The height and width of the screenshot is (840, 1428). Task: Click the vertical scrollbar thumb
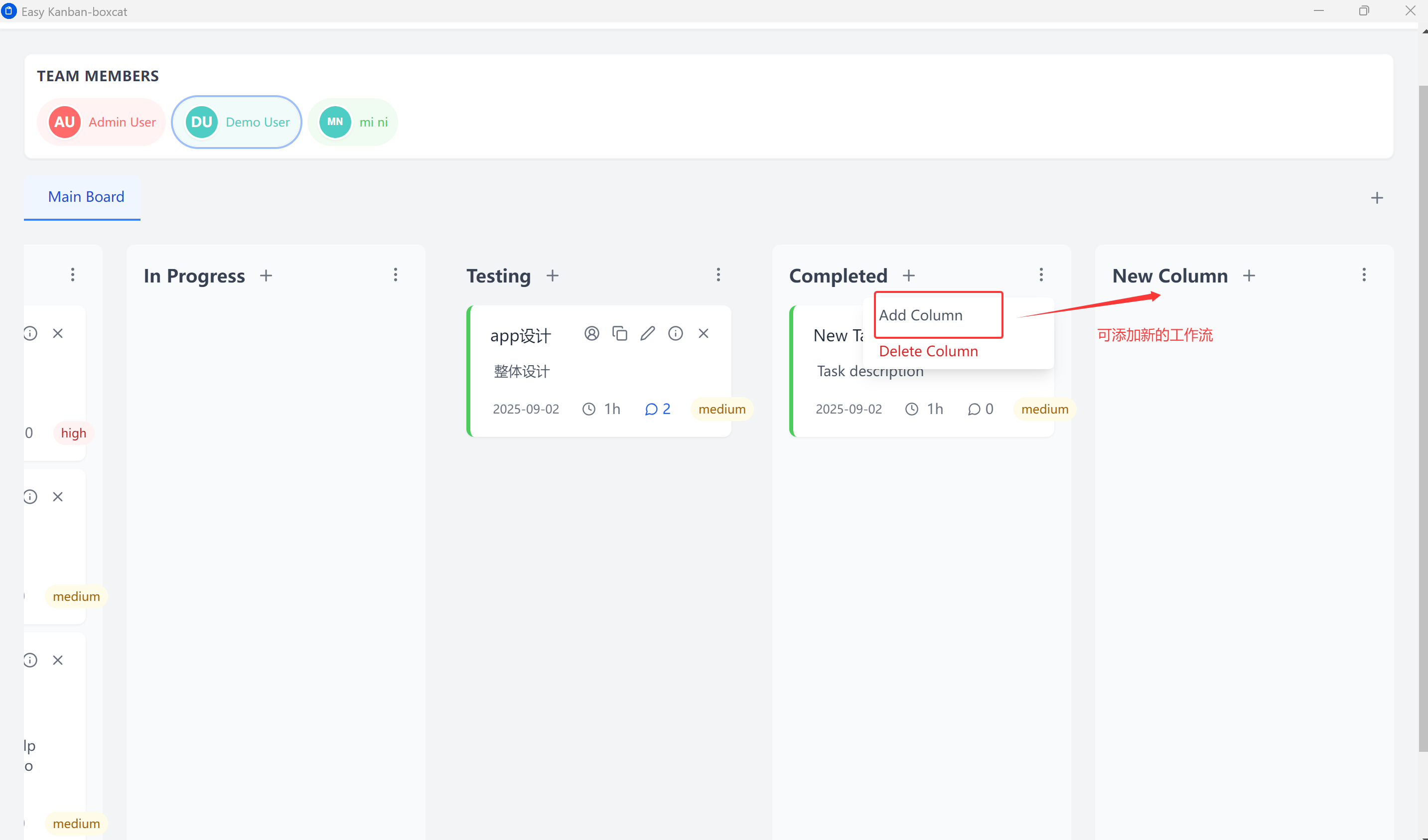tap(1423, 420)
